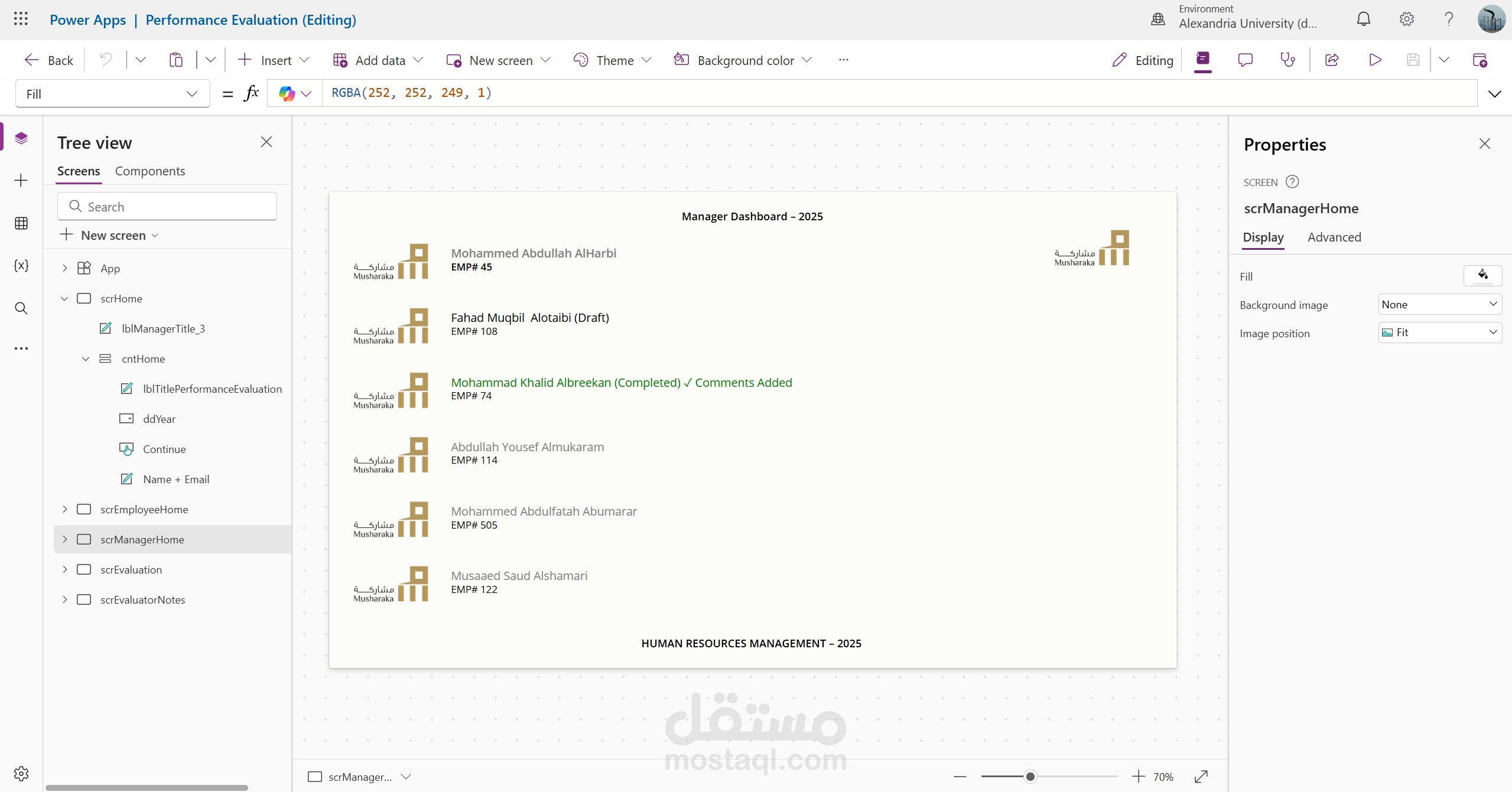
Task: Open the Fill property selector dropdown
Action: [x=112, y=94]
